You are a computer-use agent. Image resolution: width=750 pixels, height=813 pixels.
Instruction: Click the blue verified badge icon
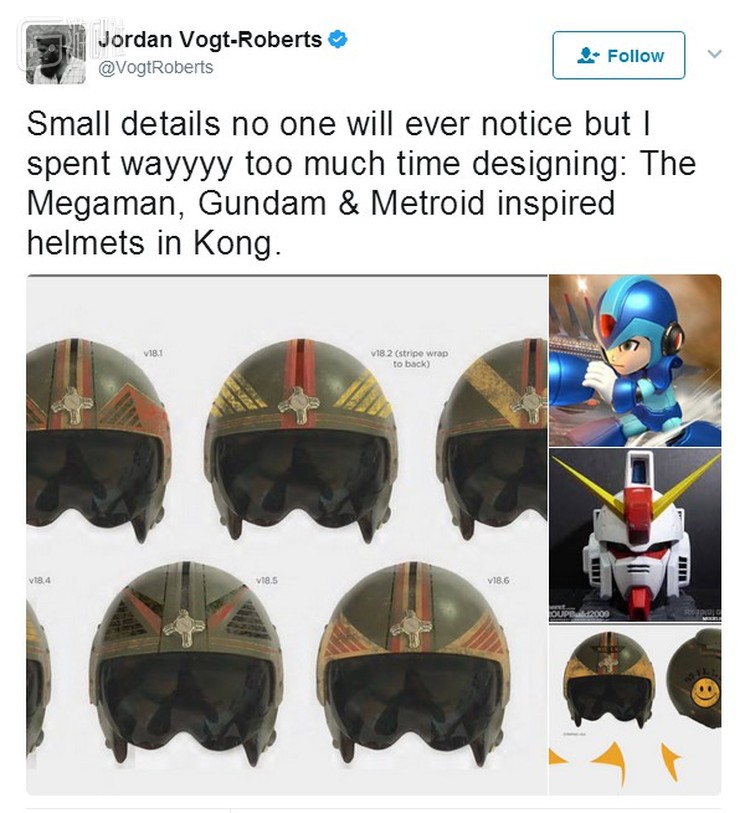(x=338, y=39)
